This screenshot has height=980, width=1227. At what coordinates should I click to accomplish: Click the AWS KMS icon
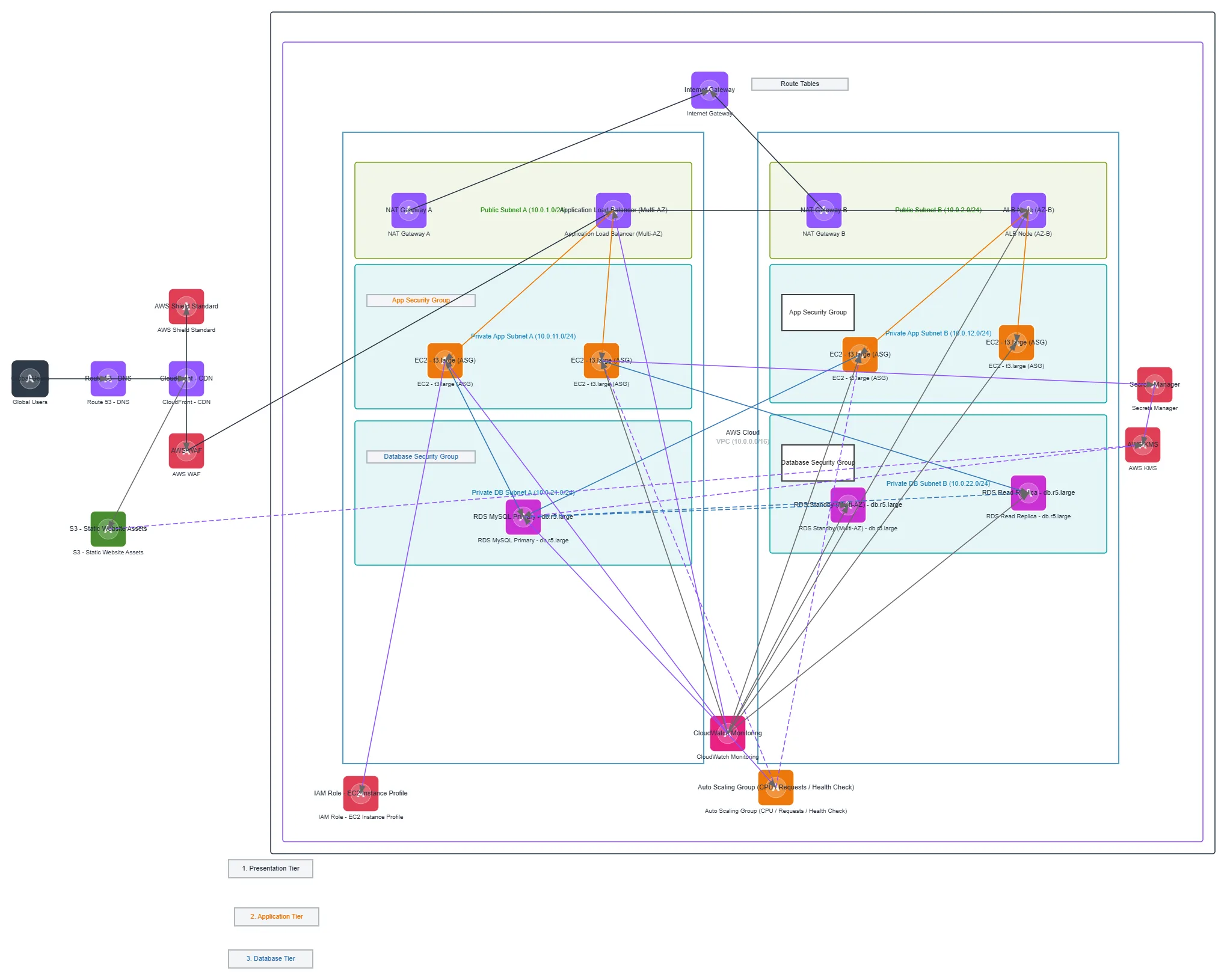[1143, 445]
